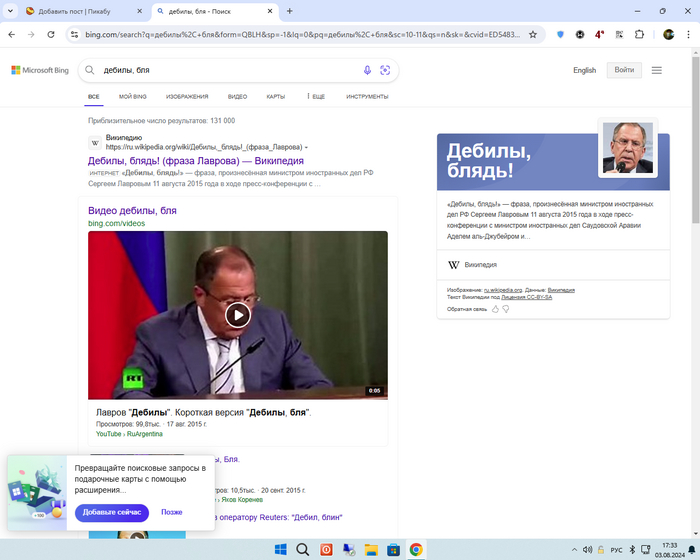The height and width of the screenshot is (560, 700).
Task: Click the browser address bar URL
Action: pos(302,34)
